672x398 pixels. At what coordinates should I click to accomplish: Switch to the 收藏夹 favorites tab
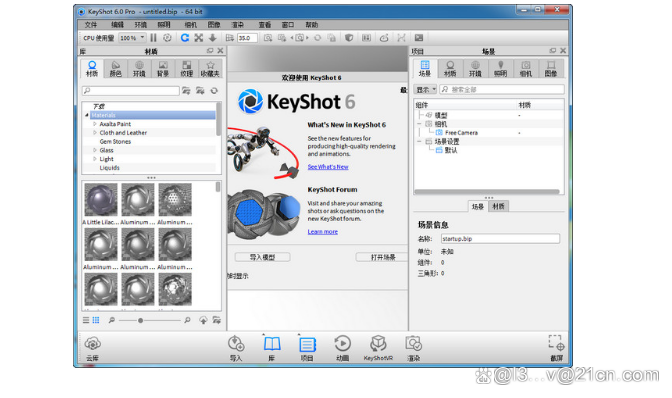(x=210, y=69)
